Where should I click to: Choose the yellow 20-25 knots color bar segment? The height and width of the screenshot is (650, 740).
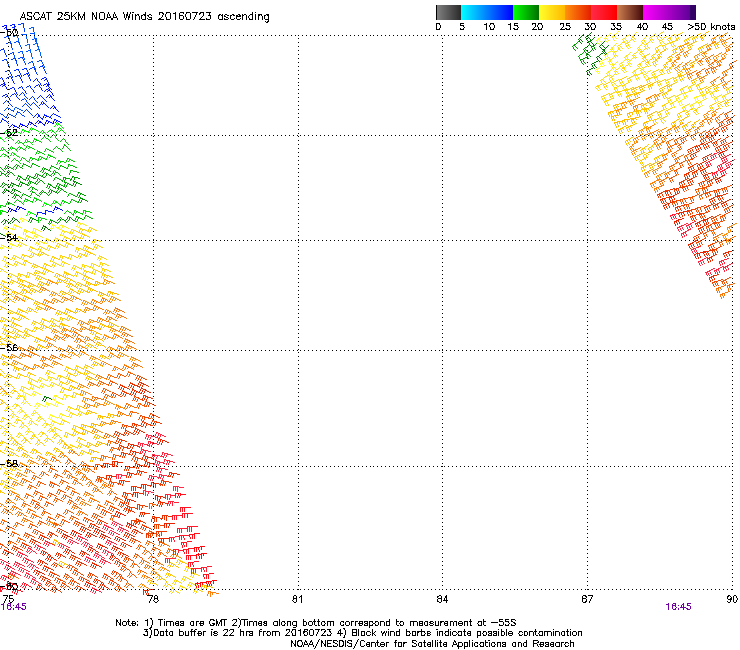[552, 12]
